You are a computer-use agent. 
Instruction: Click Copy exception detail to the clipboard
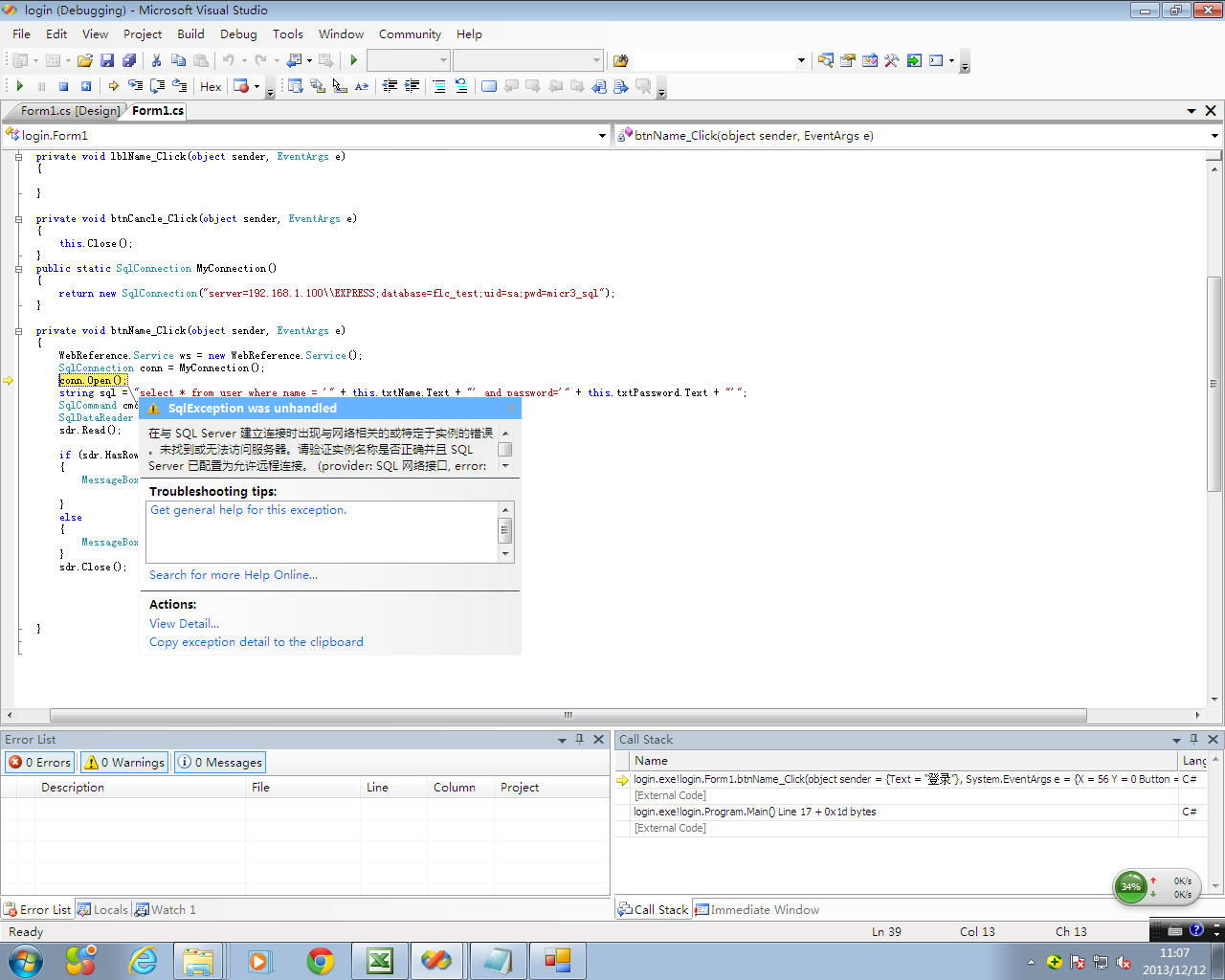tap(256, 642)
